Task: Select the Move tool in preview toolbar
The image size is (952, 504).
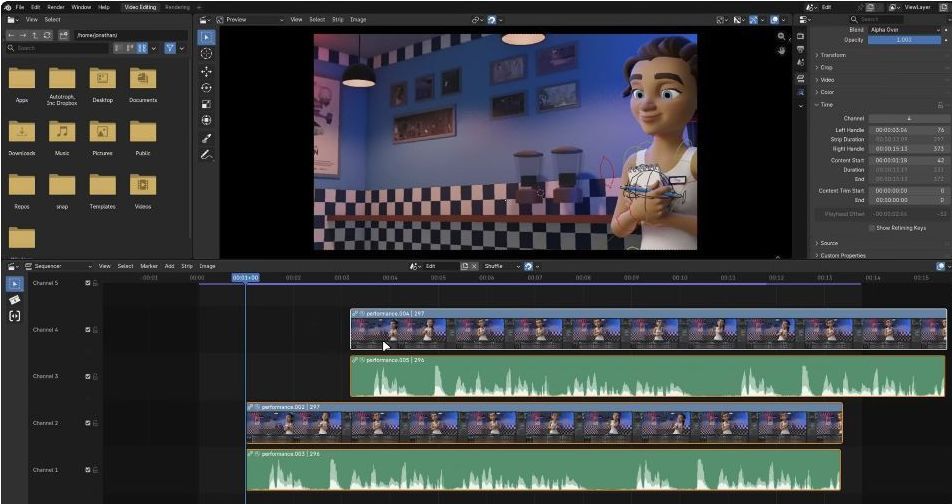Action: coord(206,71)
